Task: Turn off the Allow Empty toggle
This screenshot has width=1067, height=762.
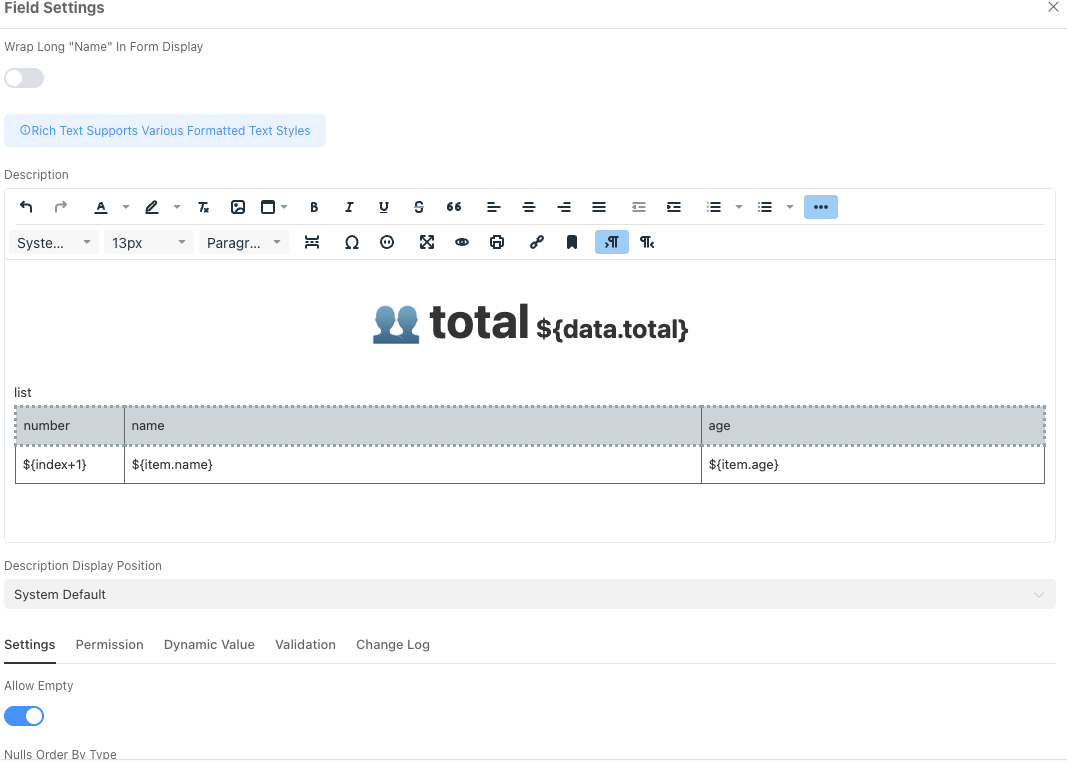Action: tap(23, 716)
